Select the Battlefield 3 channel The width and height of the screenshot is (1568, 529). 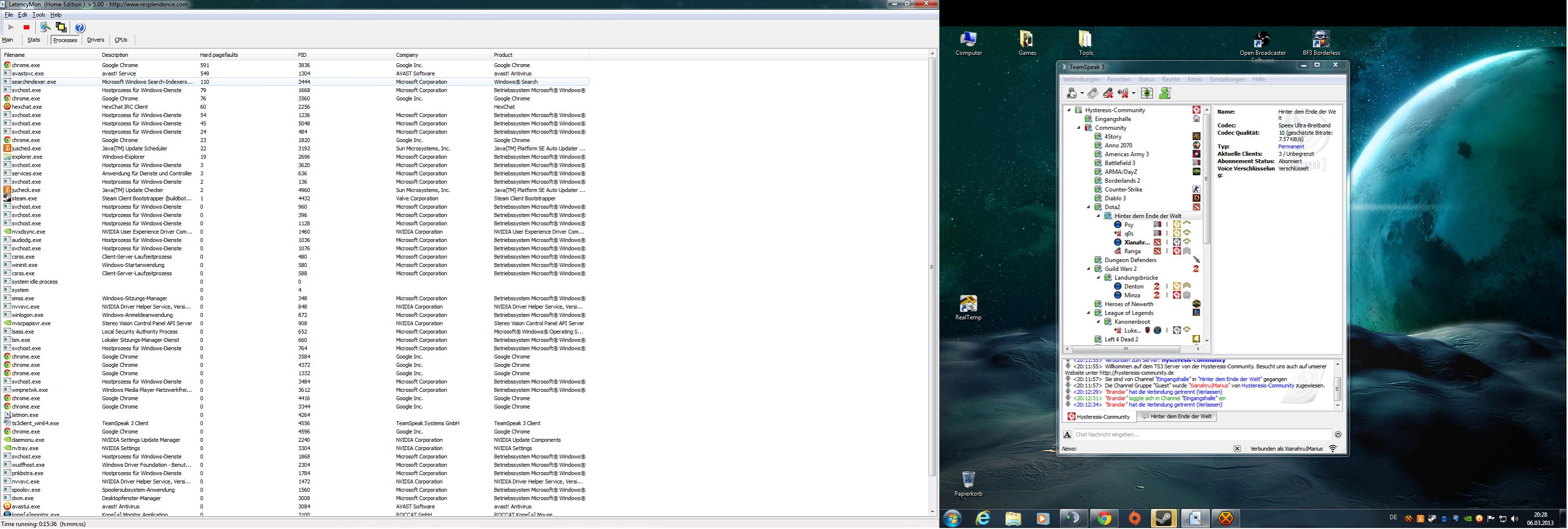[1120, 163]
